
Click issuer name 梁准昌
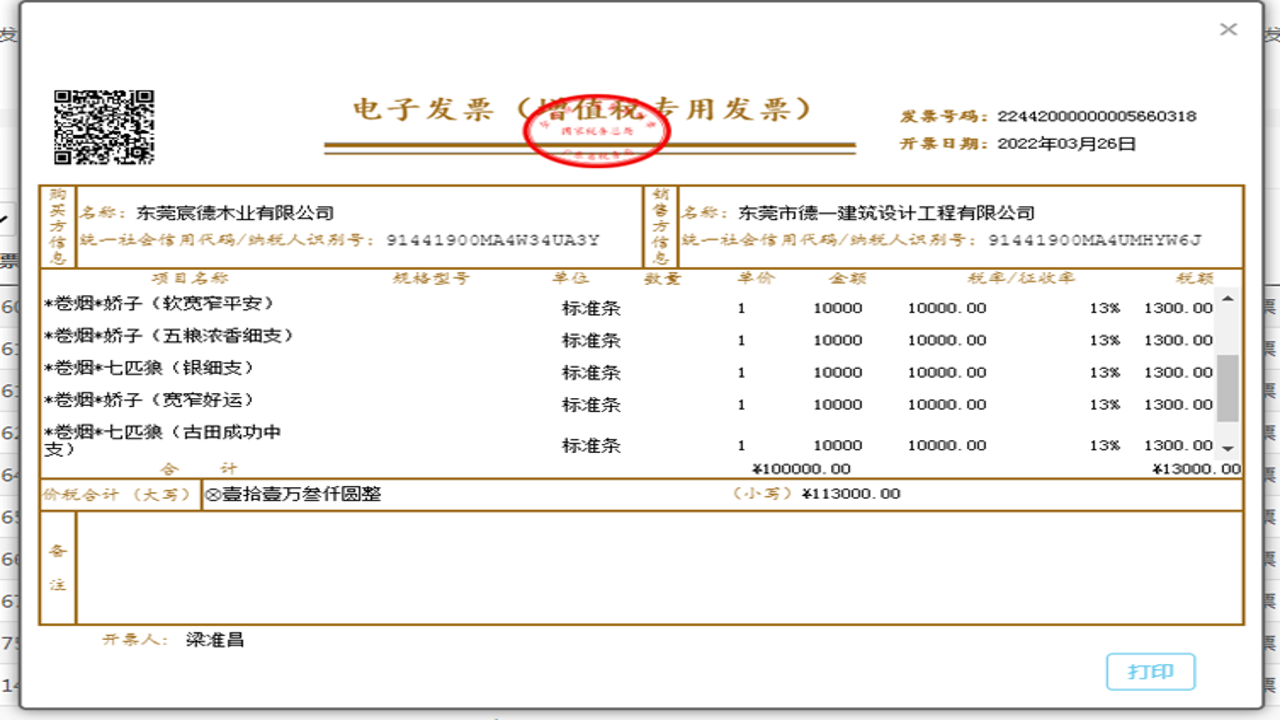(215, 640)
